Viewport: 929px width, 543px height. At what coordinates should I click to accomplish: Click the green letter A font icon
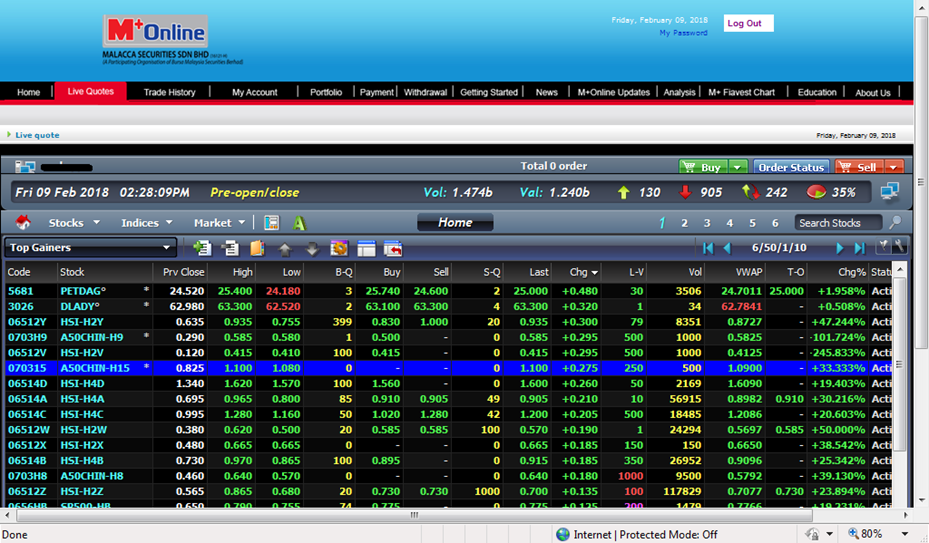click(x=299, y=223)
